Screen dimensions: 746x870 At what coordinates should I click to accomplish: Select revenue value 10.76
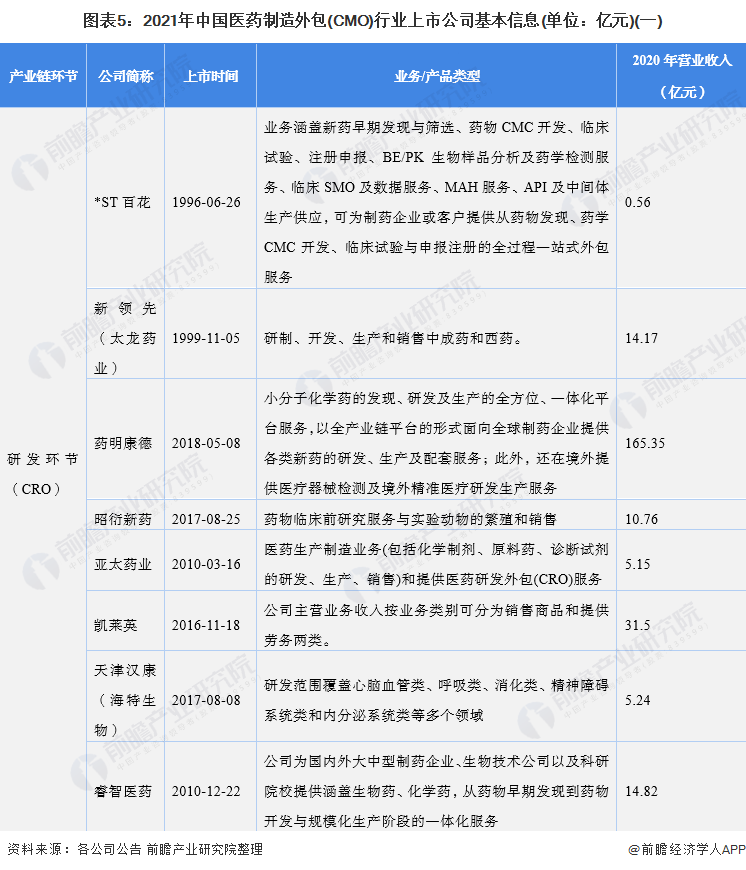641,519
